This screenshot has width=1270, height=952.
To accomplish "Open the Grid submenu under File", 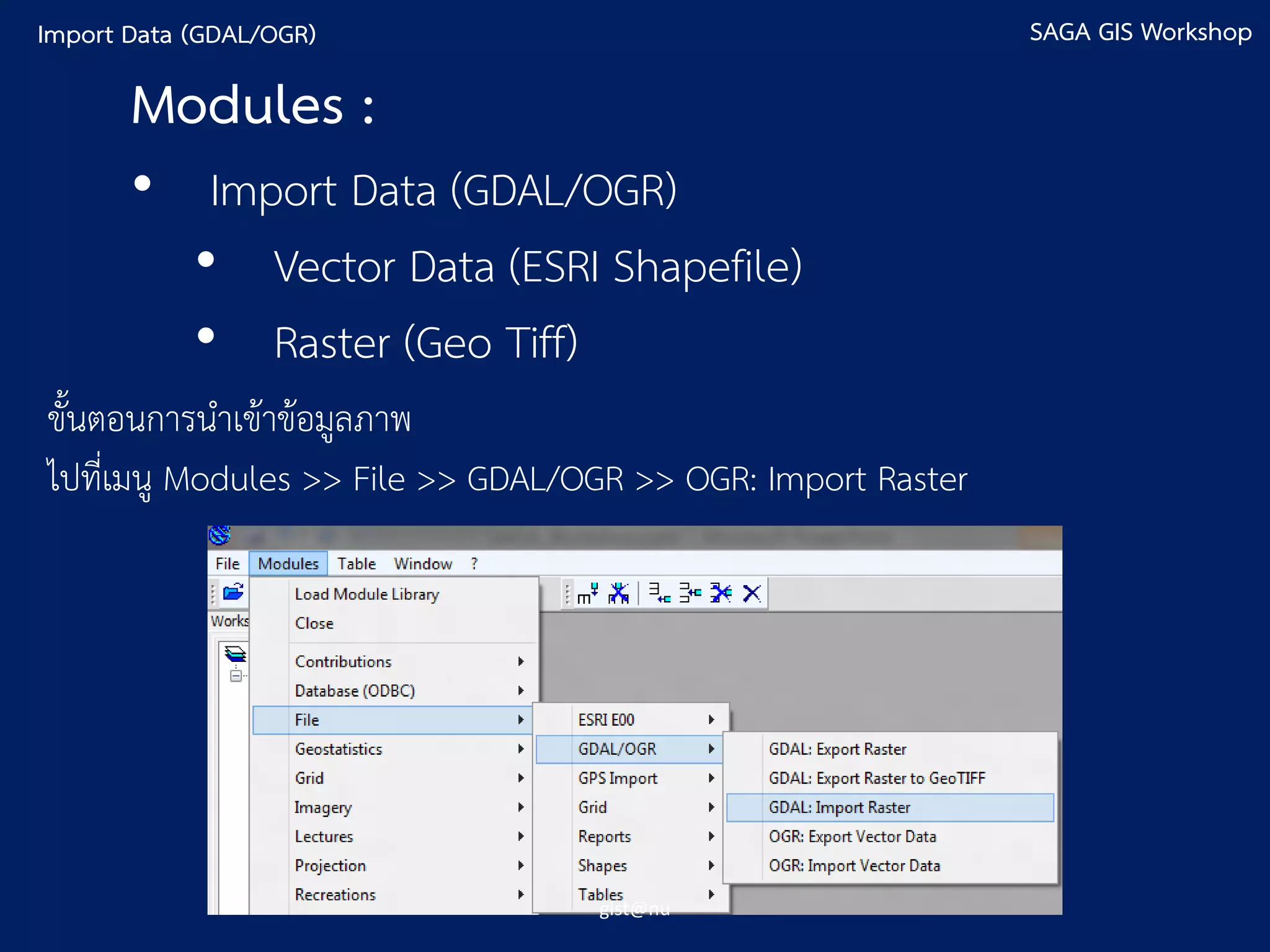I will click(631, 807).
